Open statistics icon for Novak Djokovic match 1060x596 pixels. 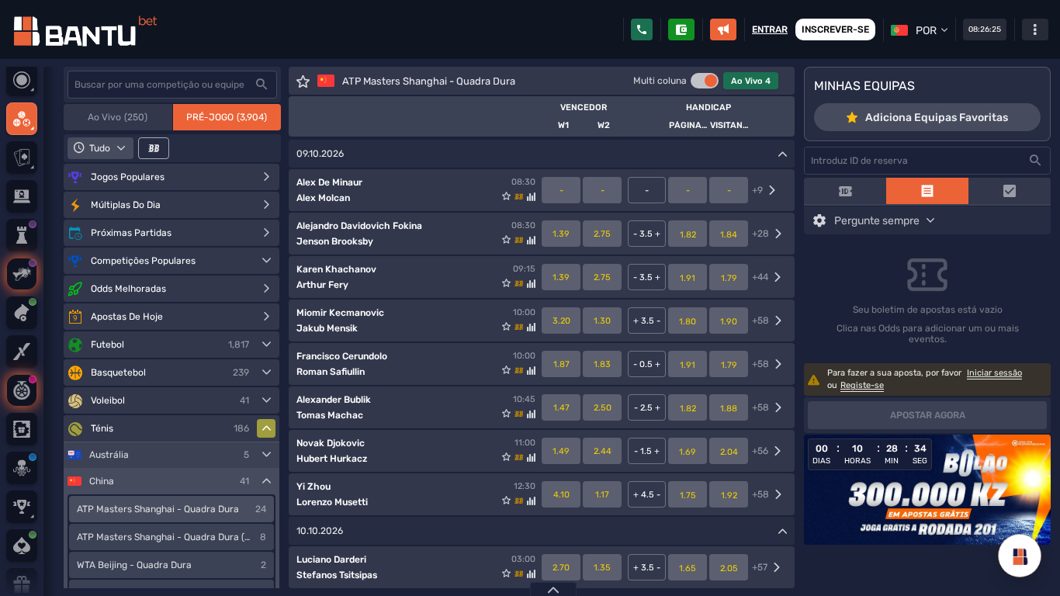tap(531, 457)
